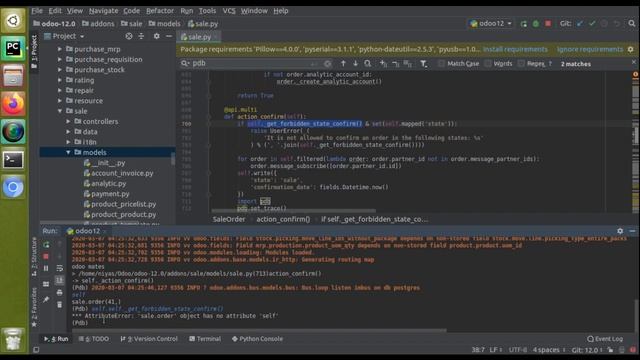Click the Git commit checkmark icon
Viewport: 640px width, 360px height.
pyautogui.click(x=592, y=24)
